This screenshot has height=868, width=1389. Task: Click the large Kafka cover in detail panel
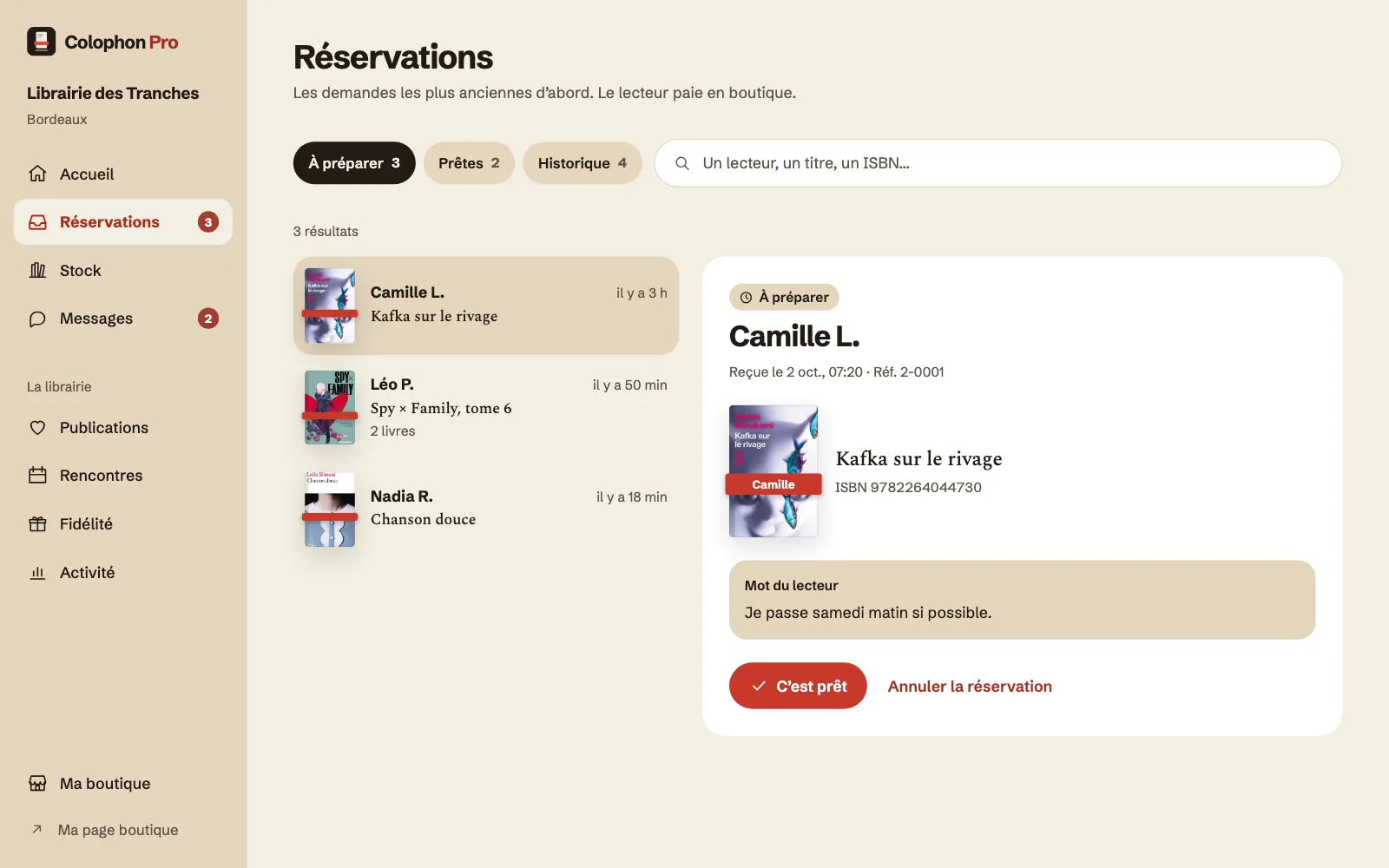[773, 471]
